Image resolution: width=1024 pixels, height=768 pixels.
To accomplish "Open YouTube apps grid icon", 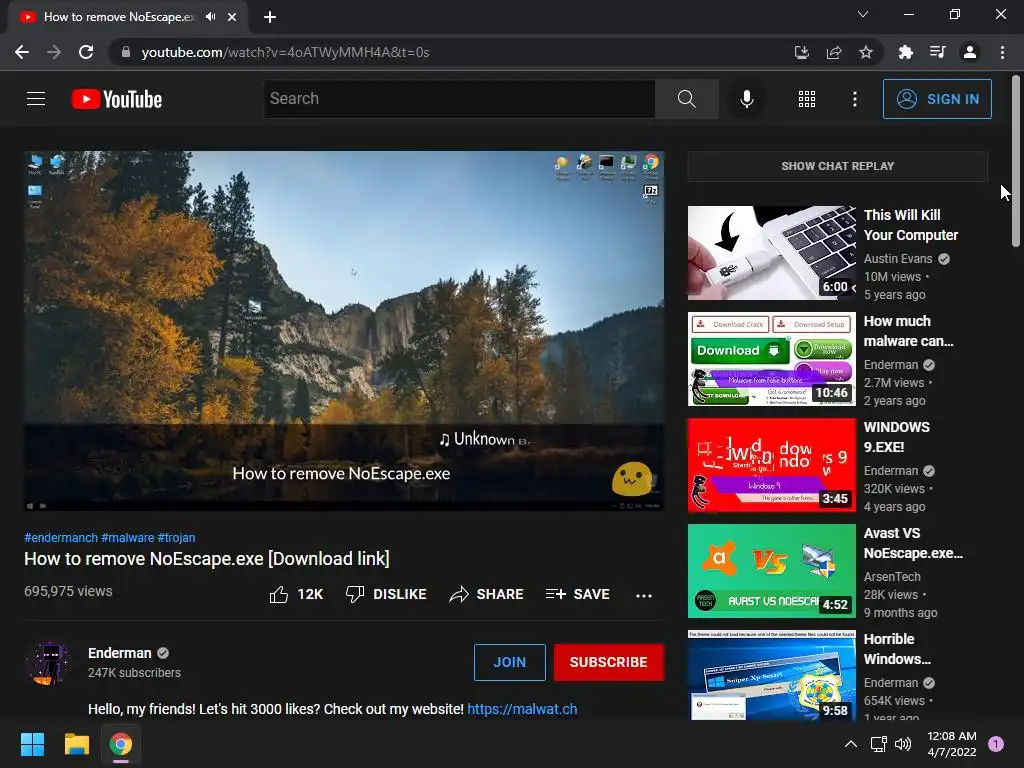I will [807, 99].
